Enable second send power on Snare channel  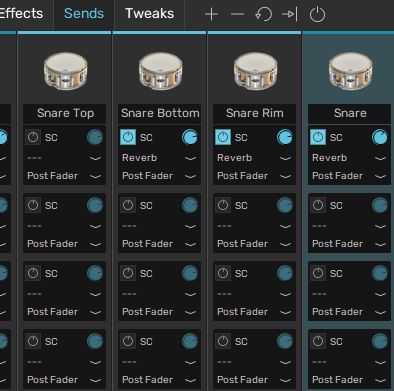point(318,205)
